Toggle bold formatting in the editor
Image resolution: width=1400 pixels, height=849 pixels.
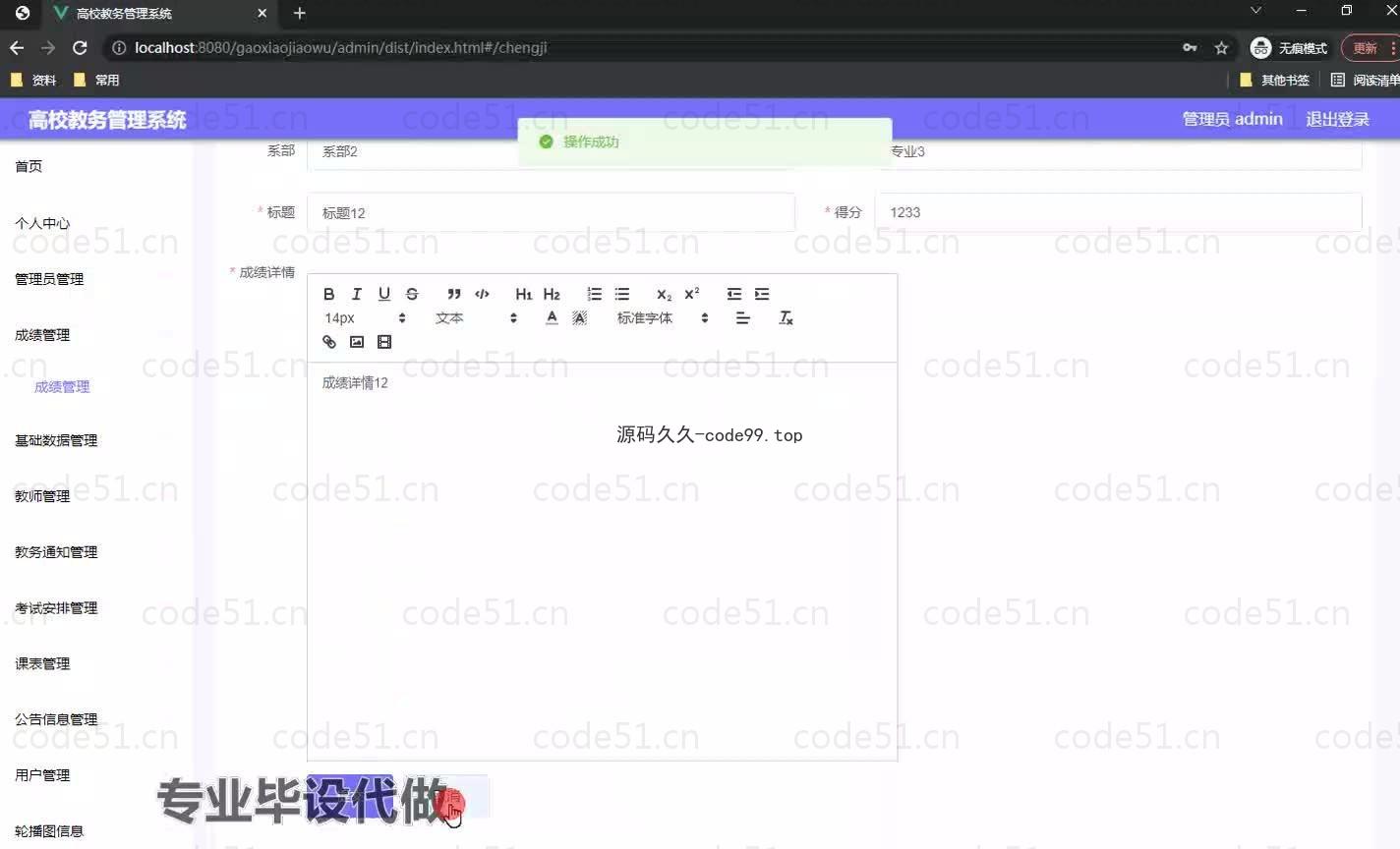pyautogui.click(x=329, y=294)
